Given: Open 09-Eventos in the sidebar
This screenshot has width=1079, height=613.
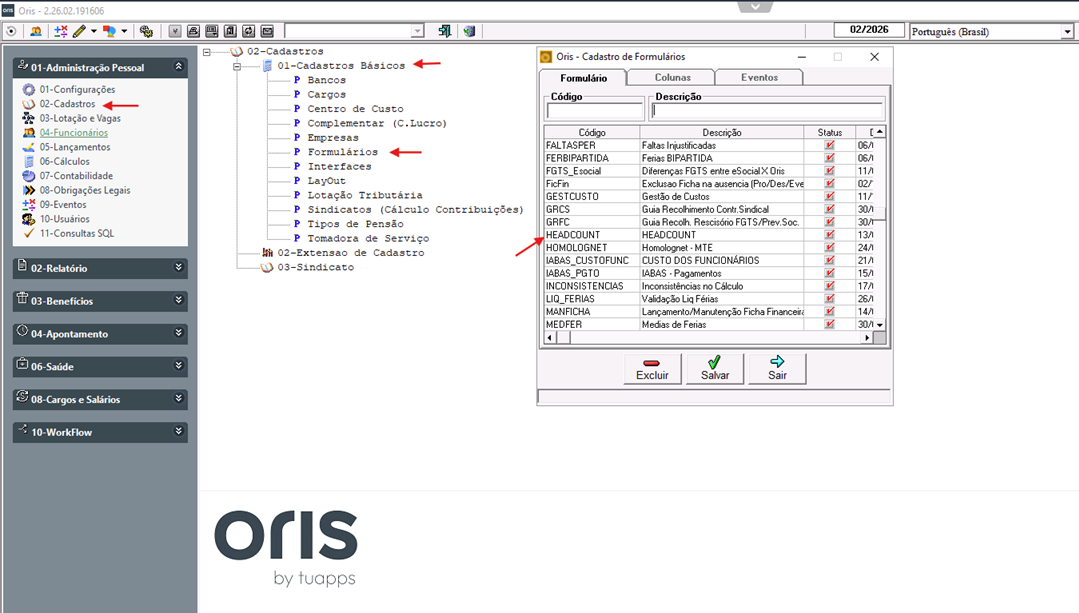Looking at the screenshot, I should coord(63,205).
